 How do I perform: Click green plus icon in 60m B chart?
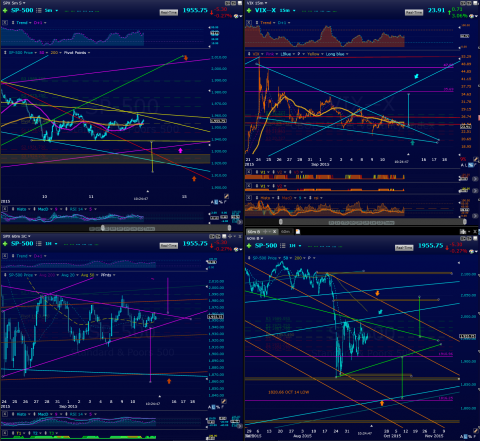tap(249, 246)
